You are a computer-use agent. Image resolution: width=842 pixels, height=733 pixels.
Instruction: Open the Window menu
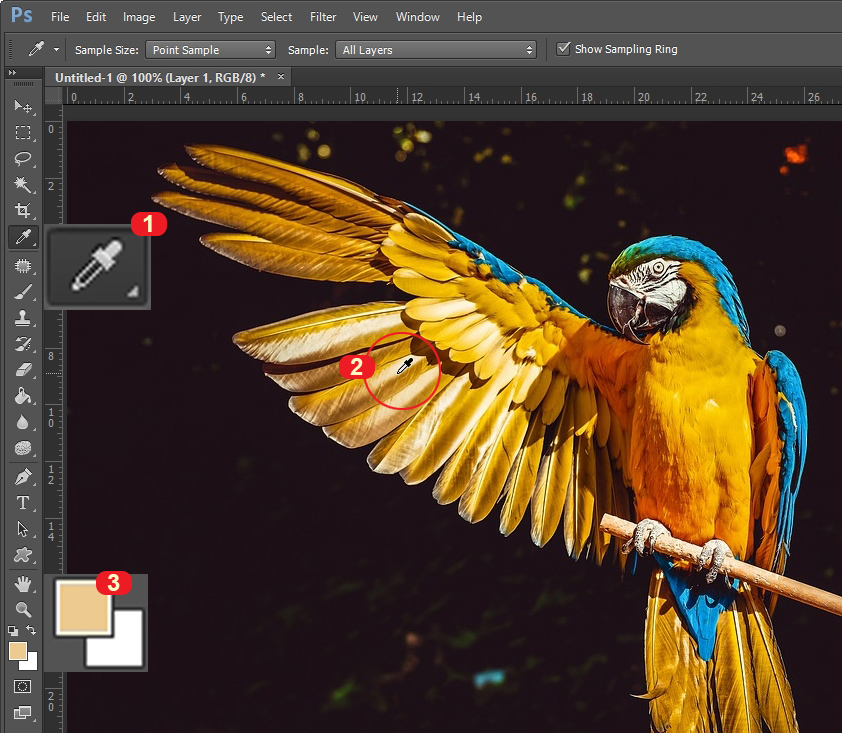pyautogui.click(x=418, y=17)
